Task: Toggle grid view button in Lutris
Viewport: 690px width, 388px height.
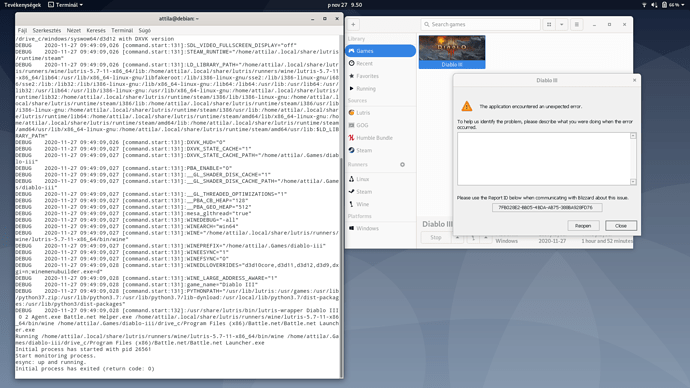Action: tap(549, 25)
